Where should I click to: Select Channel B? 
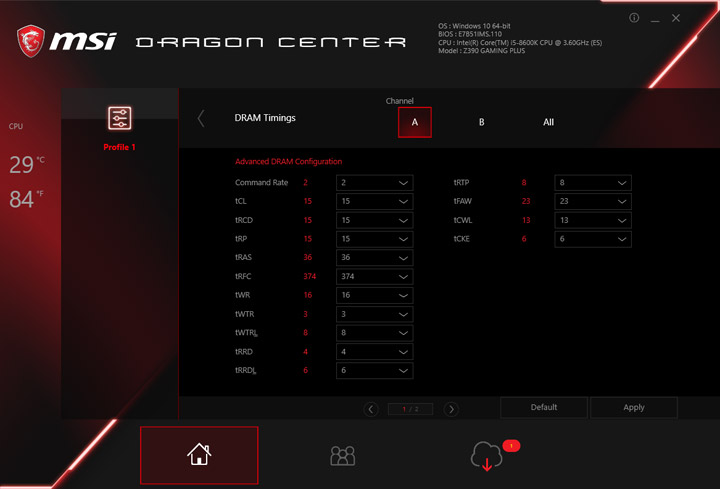481,122
